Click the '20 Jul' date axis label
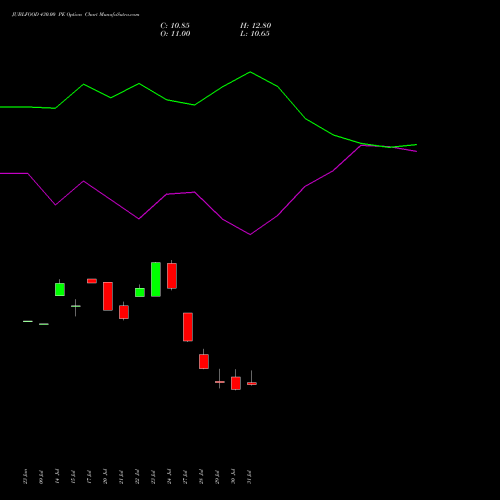Image resolution: width=500 pixels, height=500 pixels. pyautogui.click(x=105, y=477)
